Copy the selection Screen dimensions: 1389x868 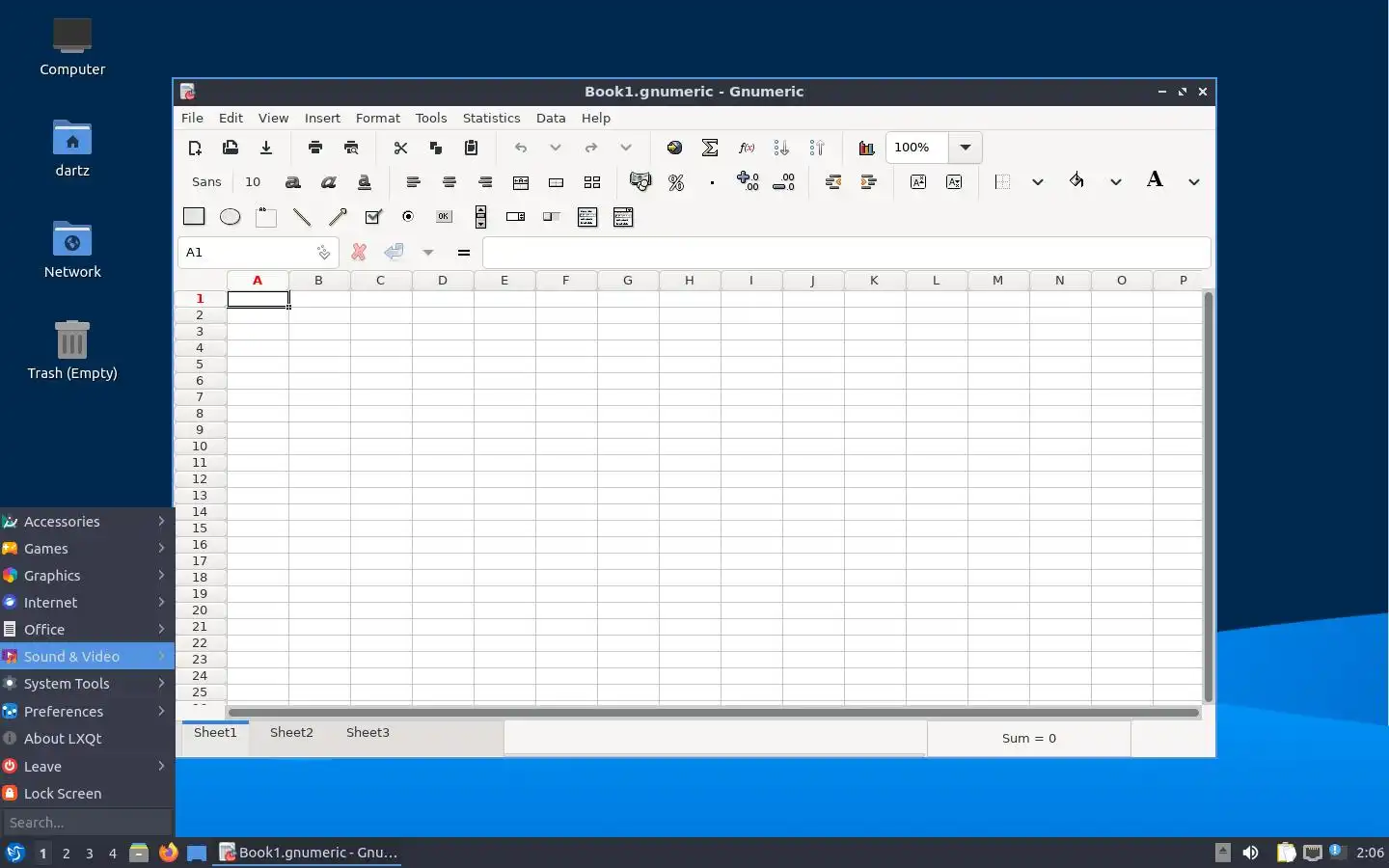tap(436, 148)
